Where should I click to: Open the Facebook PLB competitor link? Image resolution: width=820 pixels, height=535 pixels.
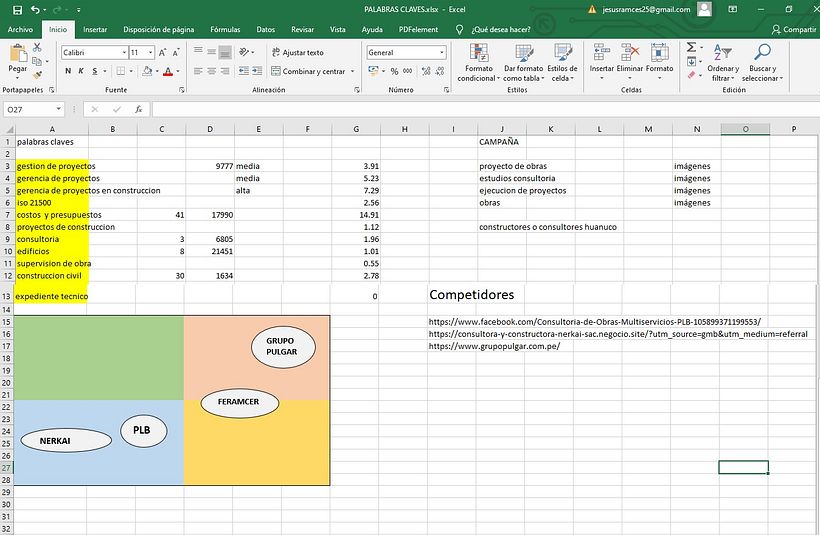[x=595, y=322]
